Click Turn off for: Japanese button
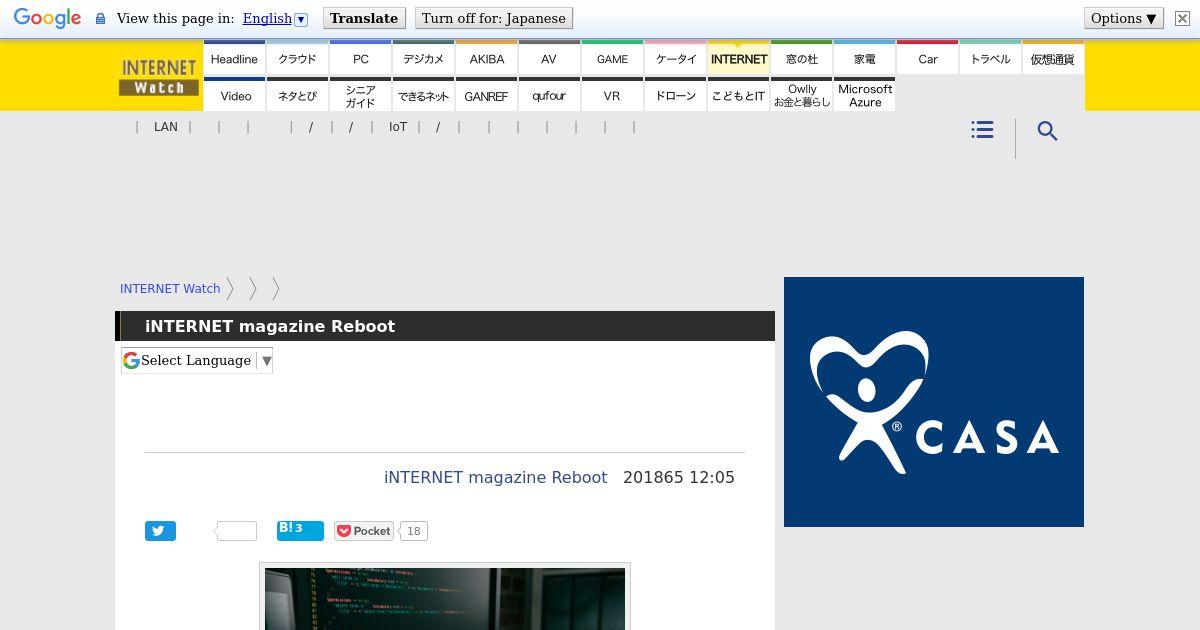The image size is (1200, 630). (494, 18)
